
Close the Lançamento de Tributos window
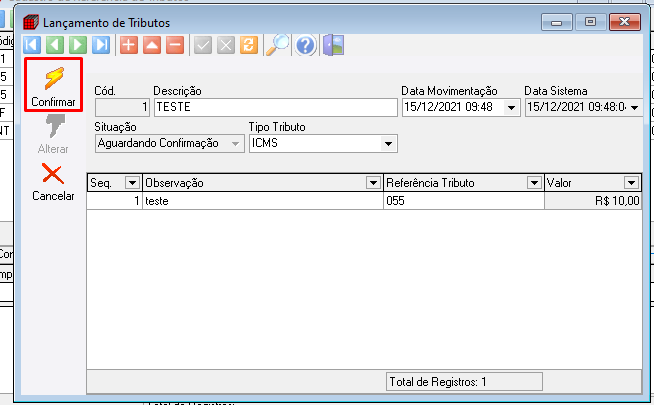point(624,22)
